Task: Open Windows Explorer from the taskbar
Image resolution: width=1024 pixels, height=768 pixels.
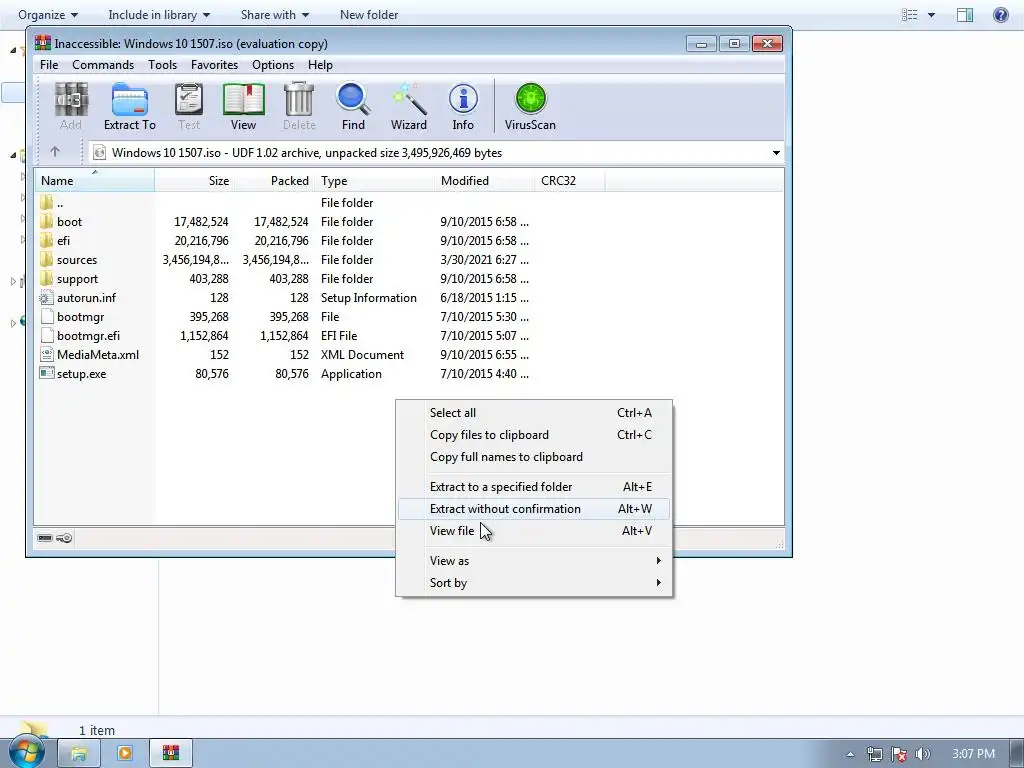Action: (x=79, y=754)
